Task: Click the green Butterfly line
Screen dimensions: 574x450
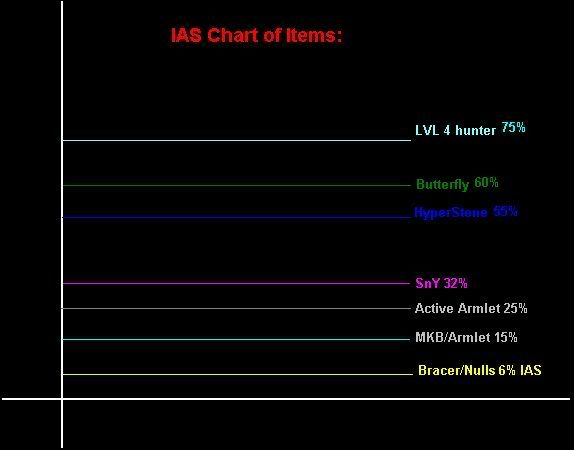Action: pos(237,185)
